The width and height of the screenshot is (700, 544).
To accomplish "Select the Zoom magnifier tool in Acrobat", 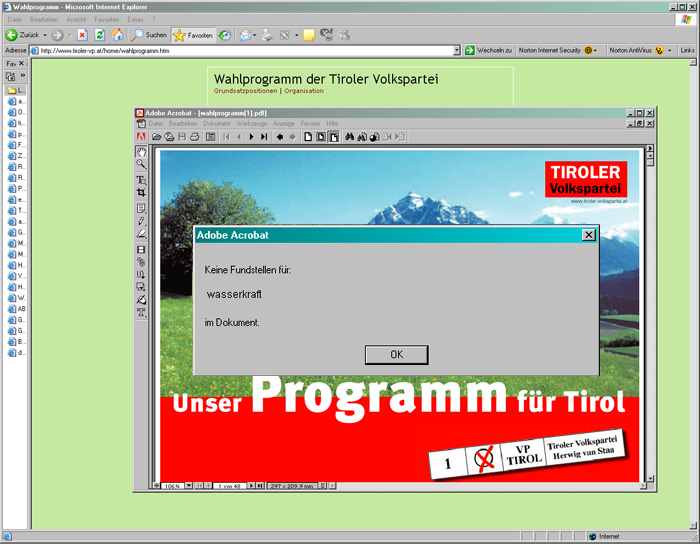I will coord(141,164).
